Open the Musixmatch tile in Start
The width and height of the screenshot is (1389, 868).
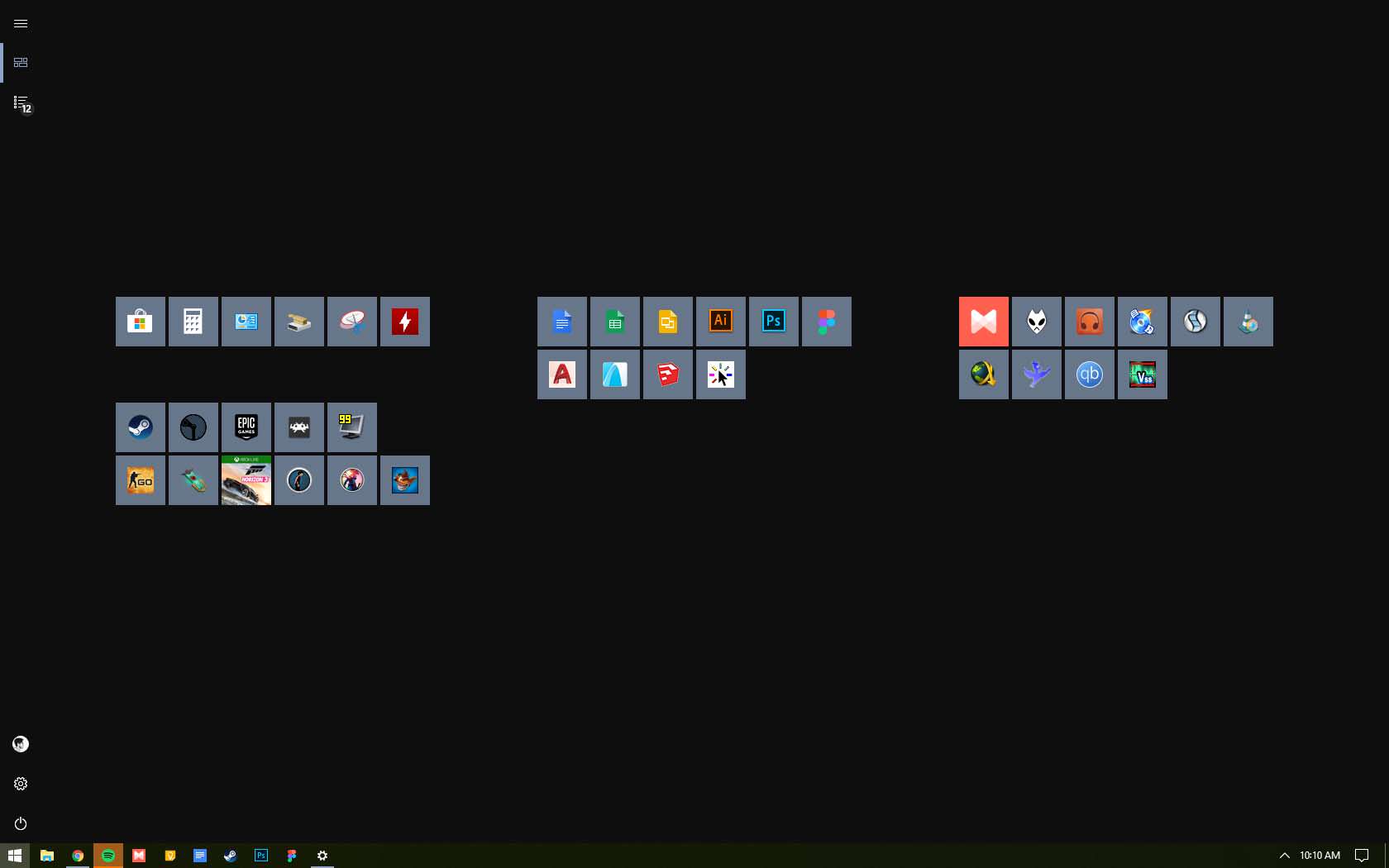984,322
